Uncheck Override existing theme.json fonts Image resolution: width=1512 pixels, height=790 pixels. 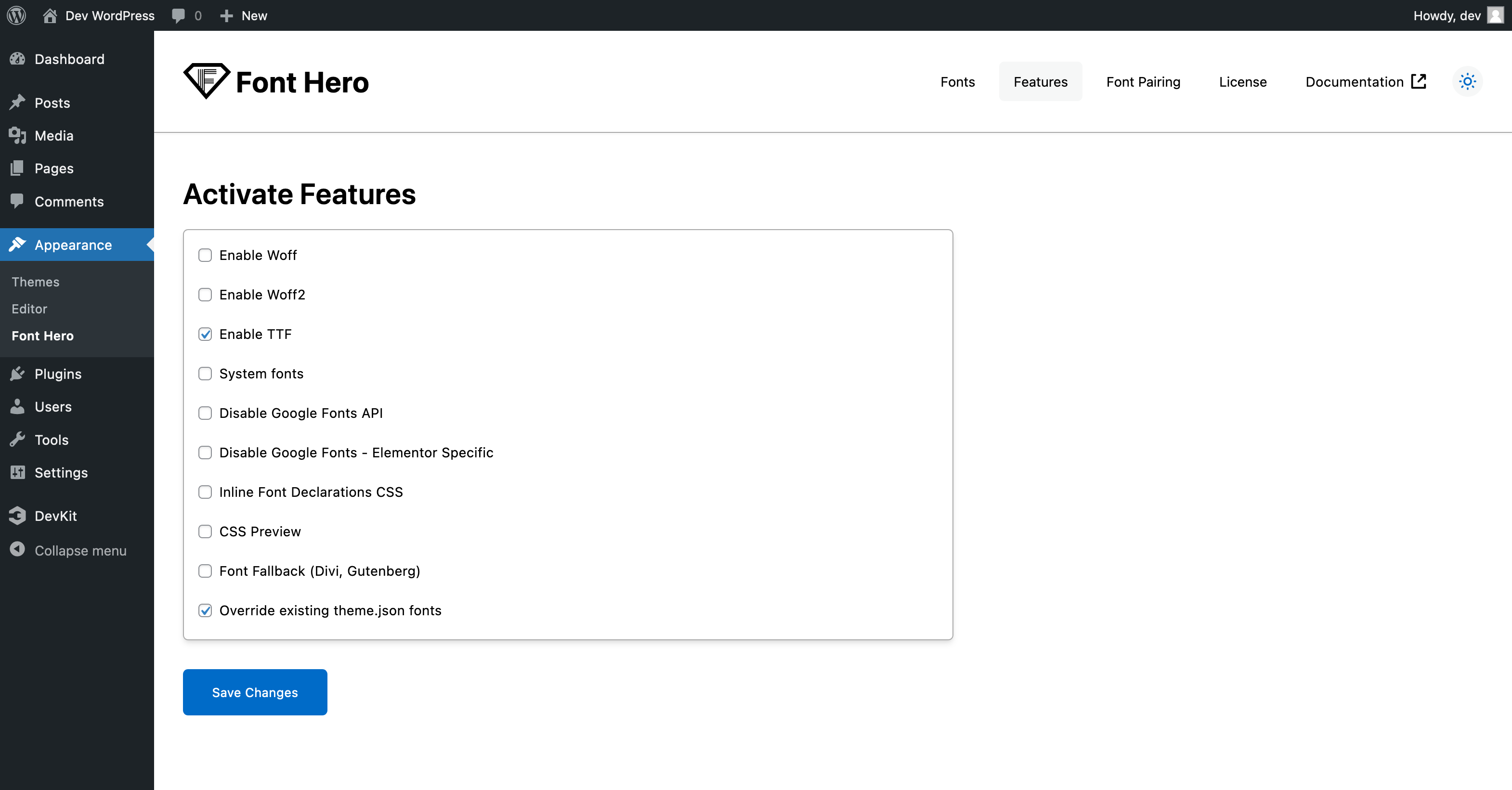pos(205,610)
